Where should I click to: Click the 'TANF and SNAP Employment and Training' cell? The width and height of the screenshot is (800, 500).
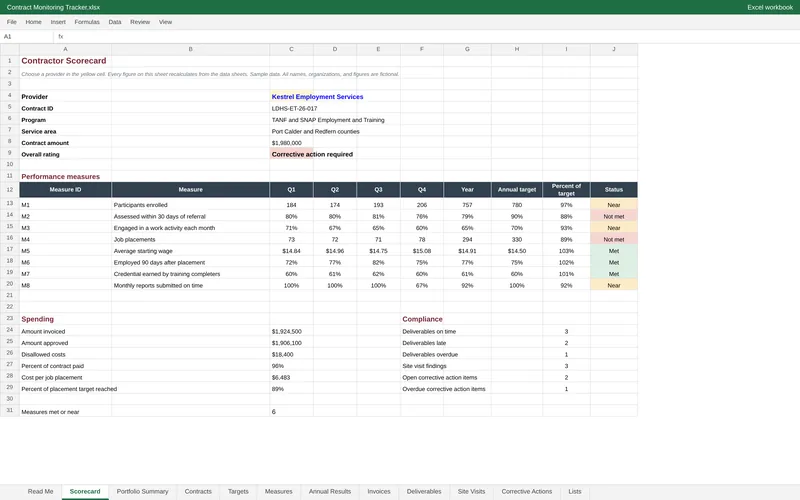[291, 120]
